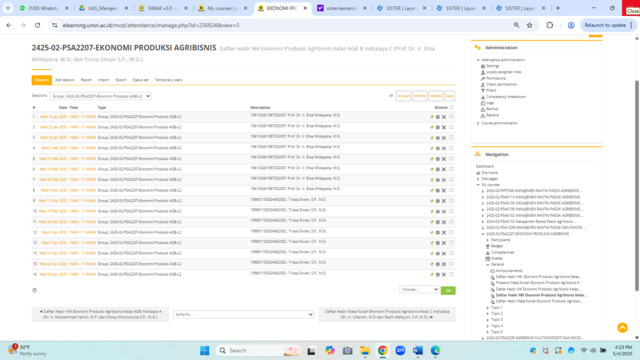The height and width of the screenshot is (360, 640).
Task: Tick the checkbox for the 30 Apr session
Action: 451,274
